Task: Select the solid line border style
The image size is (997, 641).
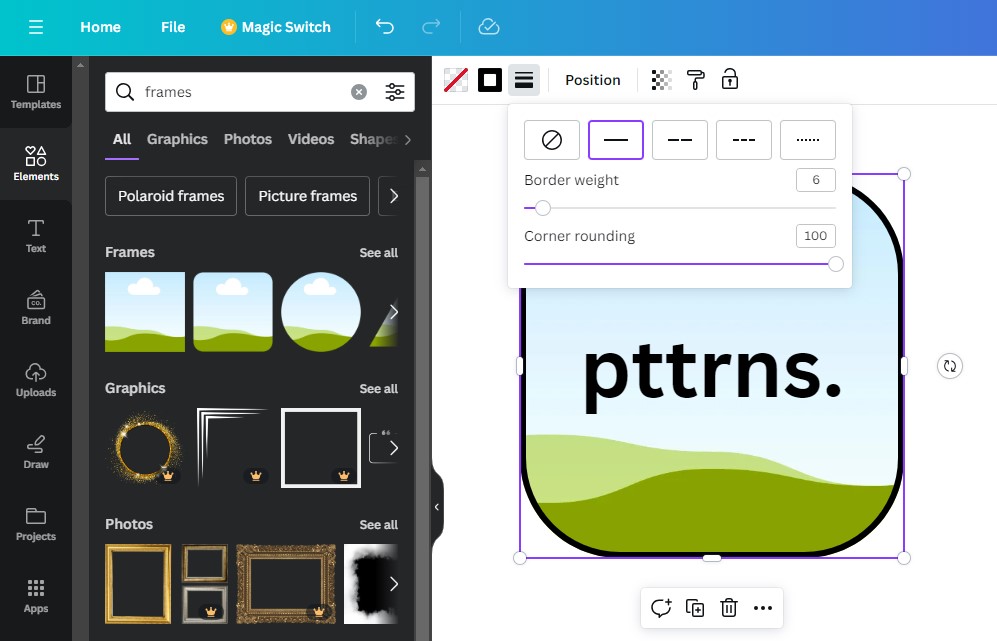Action: click(615, 140)
